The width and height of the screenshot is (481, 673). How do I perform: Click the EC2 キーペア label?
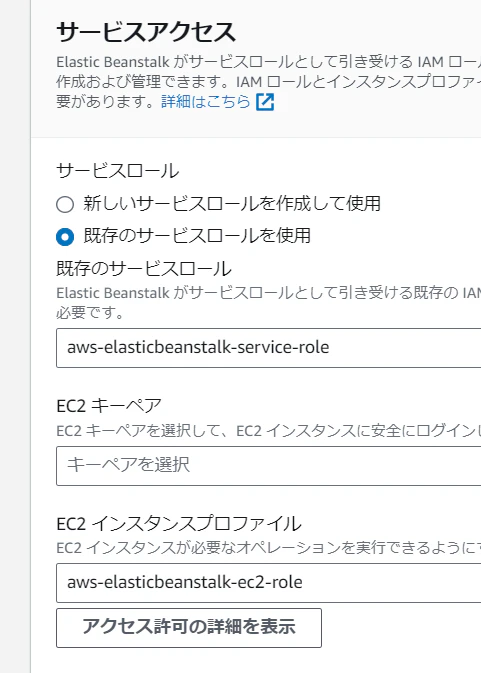pos(109,406)
